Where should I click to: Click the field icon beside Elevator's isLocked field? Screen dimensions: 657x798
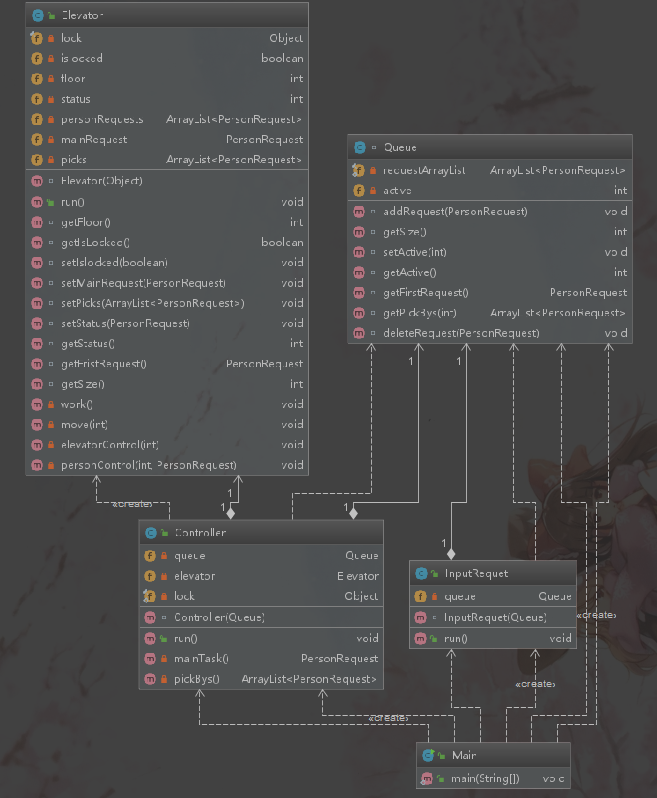pos(37,59)
